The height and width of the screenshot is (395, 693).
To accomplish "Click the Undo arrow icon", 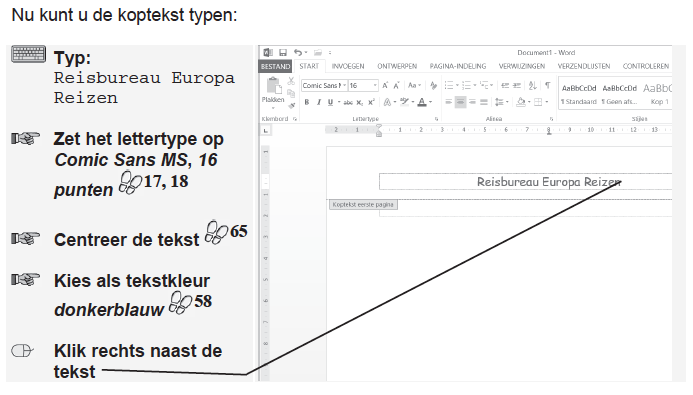I will (298, 53).
